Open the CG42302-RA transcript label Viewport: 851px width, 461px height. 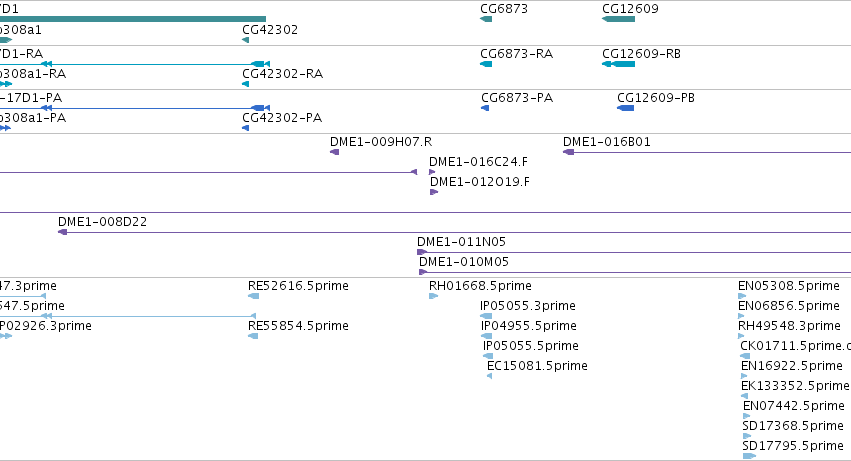(282, 74)
